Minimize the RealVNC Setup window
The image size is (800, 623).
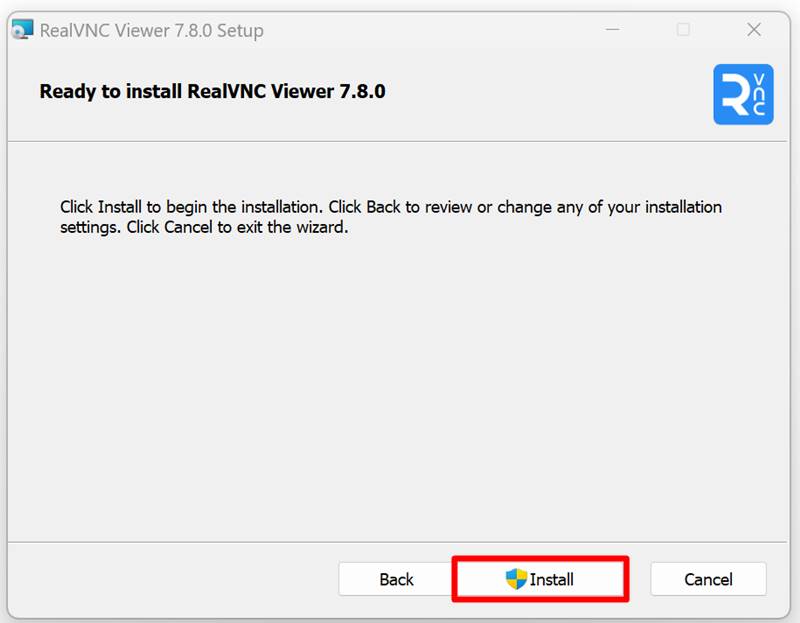pos(612,30)
